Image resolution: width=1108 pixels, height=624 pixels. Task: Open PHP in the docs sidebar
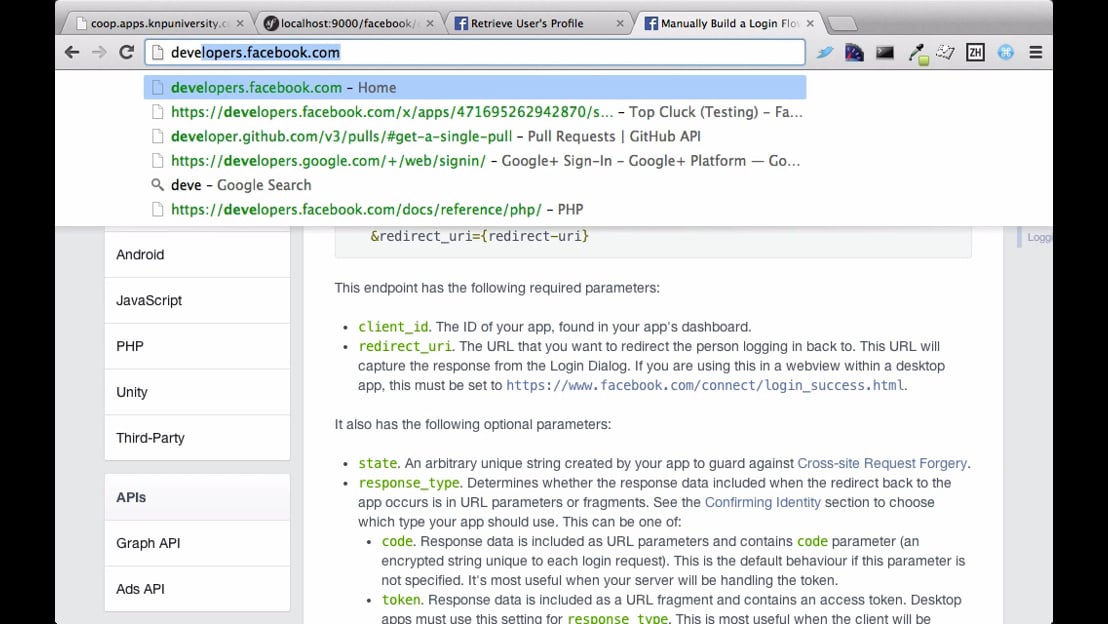pyautogui.click(x=197, y=346)
